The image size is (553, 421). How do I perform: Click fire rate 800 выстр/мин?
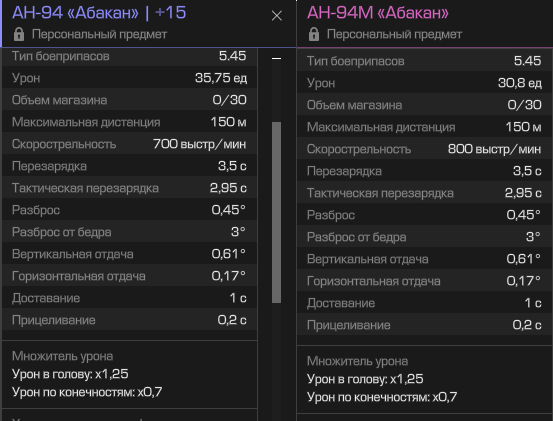pos(494,149)
